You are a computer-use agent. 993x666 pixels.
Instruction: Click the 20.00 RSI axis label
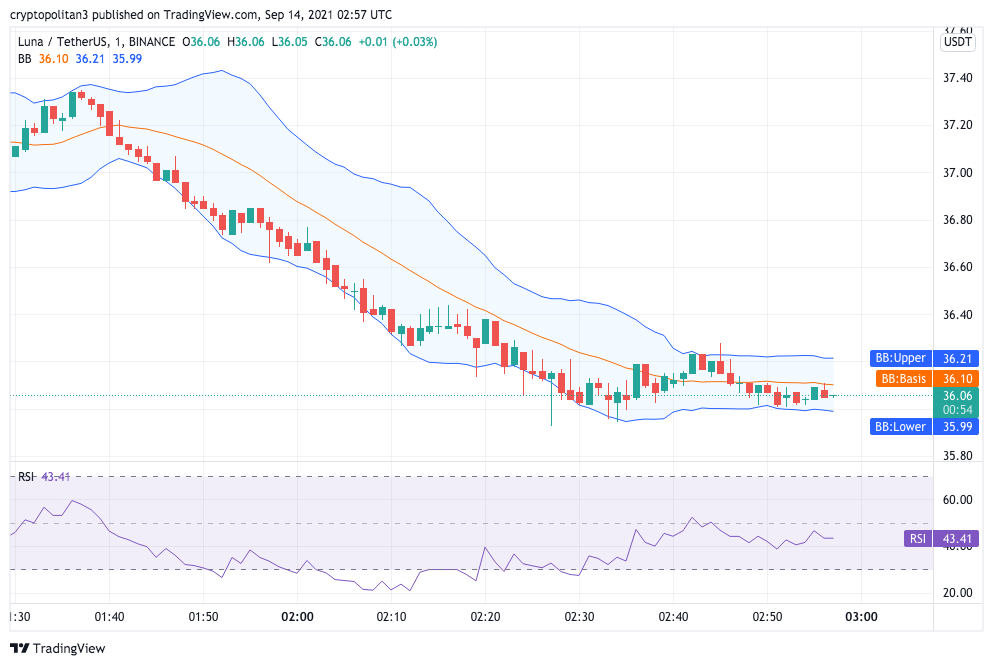click(958, 593)
